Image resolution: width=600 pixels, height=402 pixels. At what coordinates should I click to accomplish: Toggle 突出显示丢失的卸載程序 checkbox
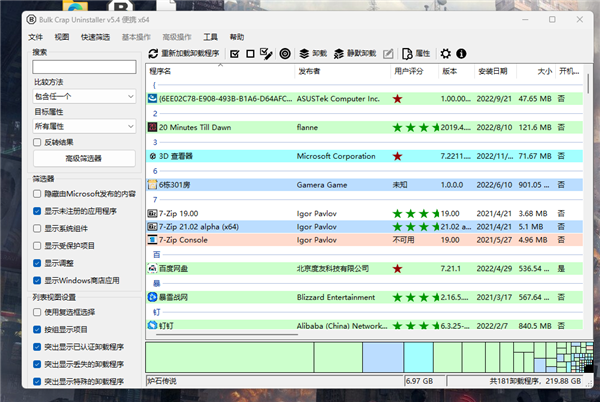pyautogui.click(x=37, y=364)
